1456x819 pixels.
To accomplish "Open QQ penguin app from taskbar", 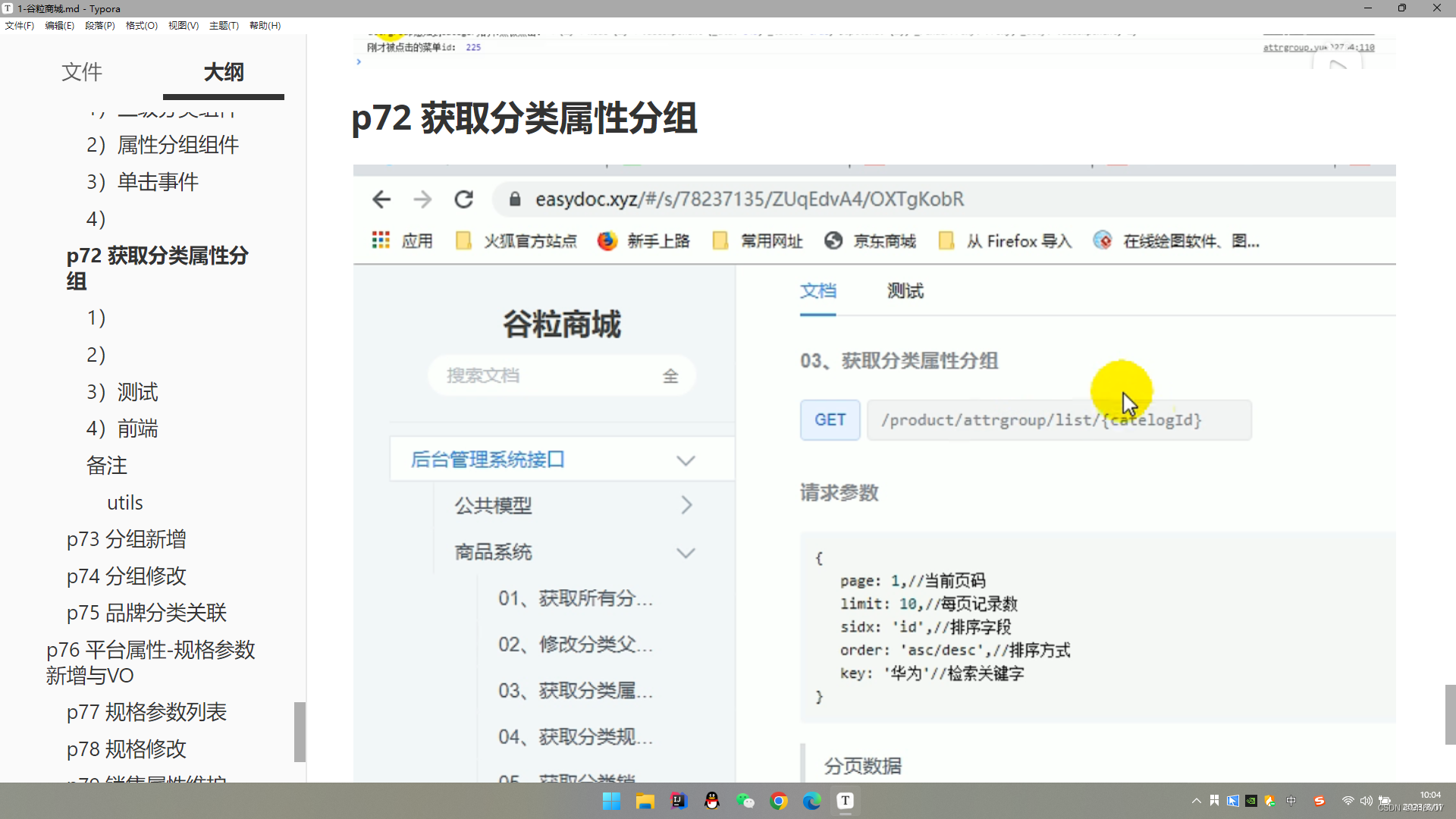I will pyautogui.click(x=711, y=801).
